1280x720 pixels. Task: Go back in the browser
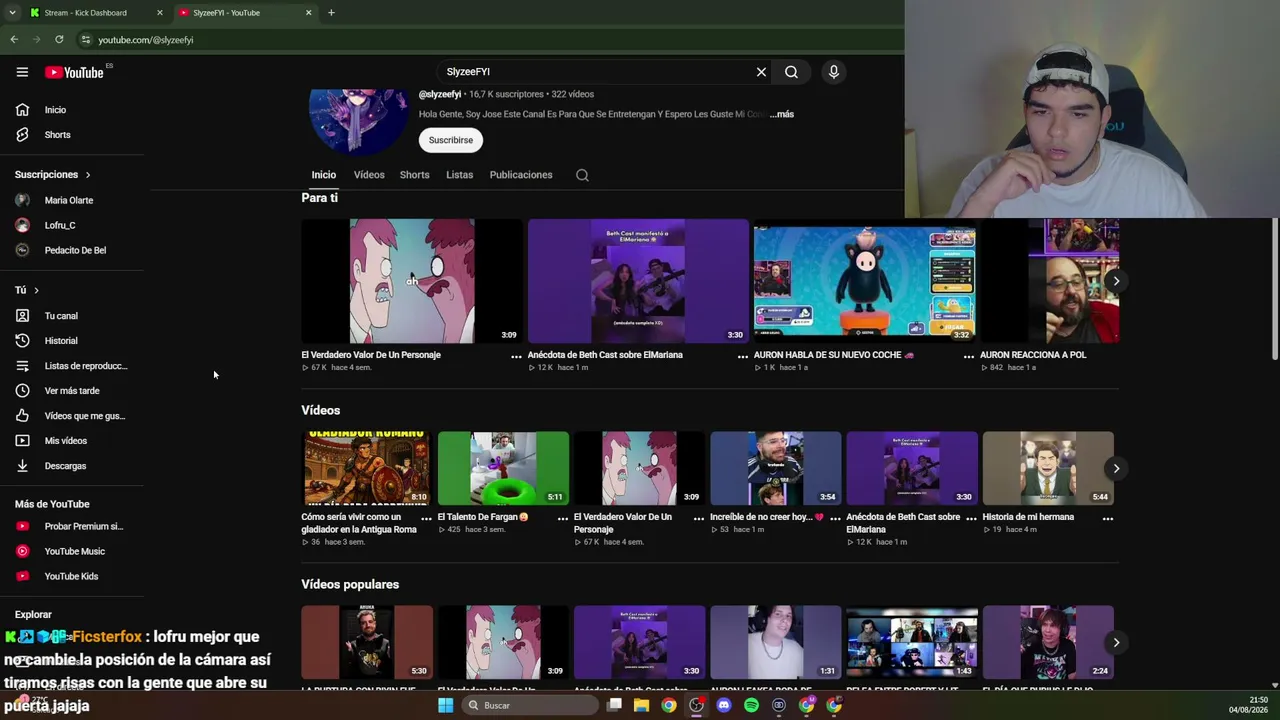14,40
